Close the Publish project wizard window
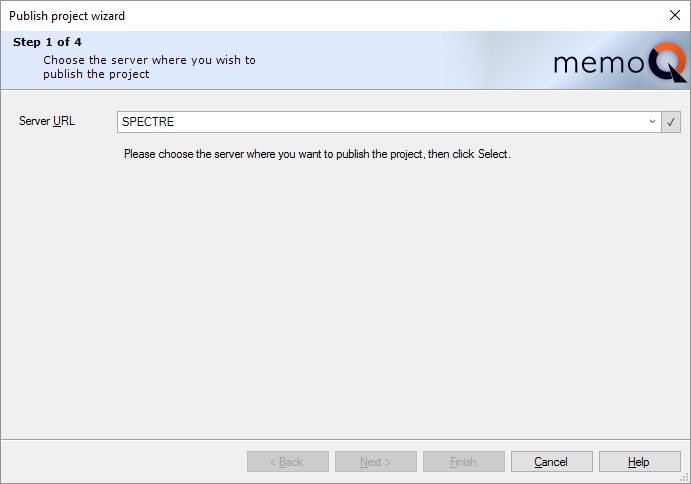Screen dimensions: 691x484 pyautogui.click(x=674, y=15)
